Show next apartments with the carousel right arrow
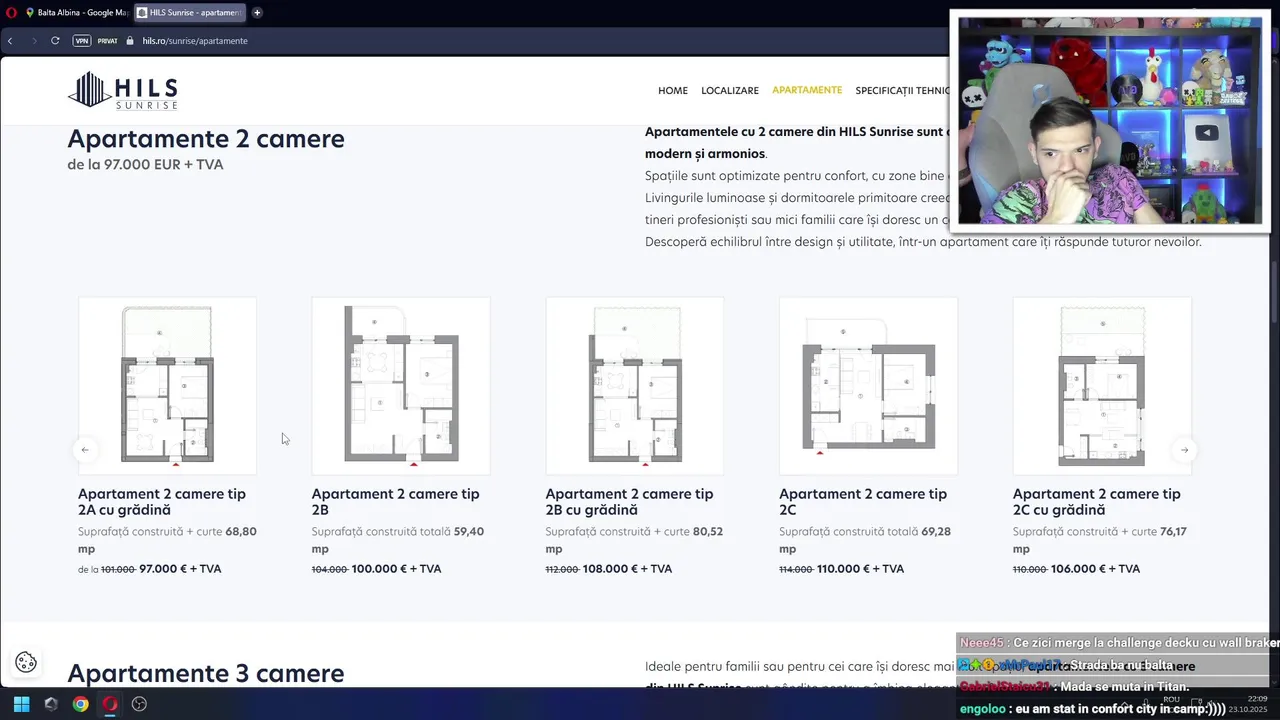Screen dimensions: 1280x720 point(1184,450)
